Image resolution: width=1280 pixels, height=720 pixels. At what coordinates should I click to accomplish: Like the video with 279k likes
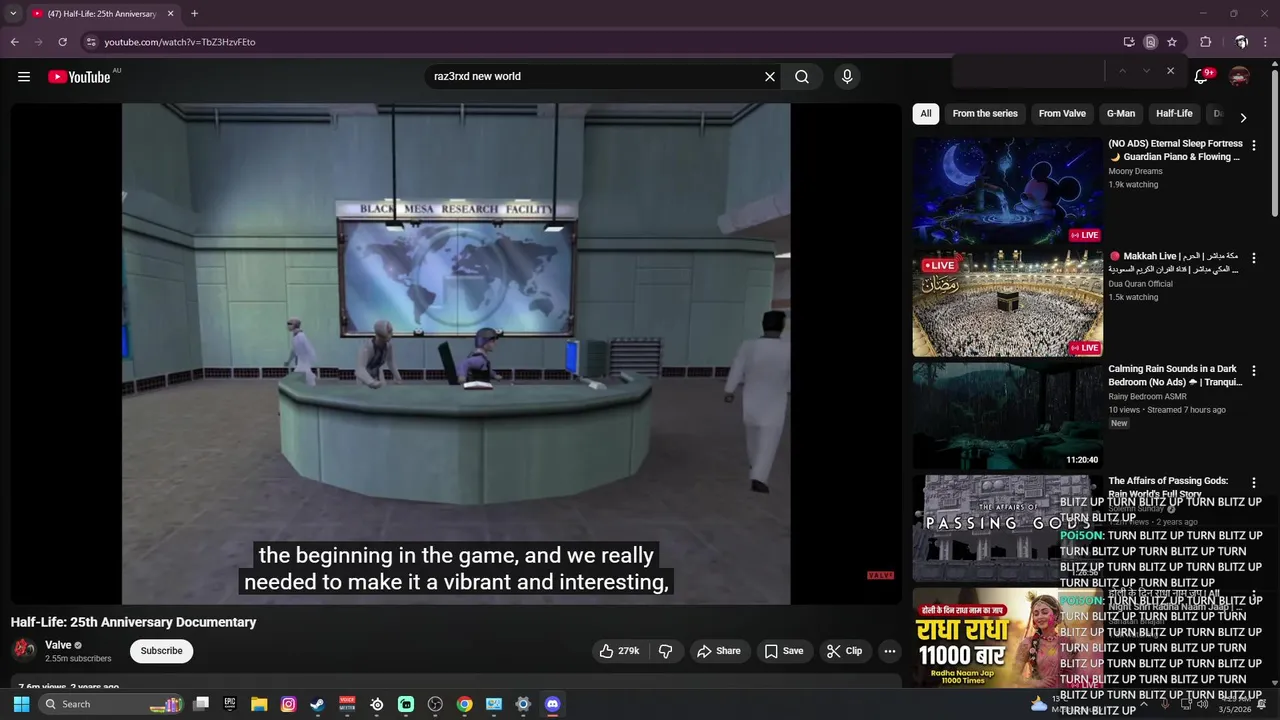[x=619, y=651]
